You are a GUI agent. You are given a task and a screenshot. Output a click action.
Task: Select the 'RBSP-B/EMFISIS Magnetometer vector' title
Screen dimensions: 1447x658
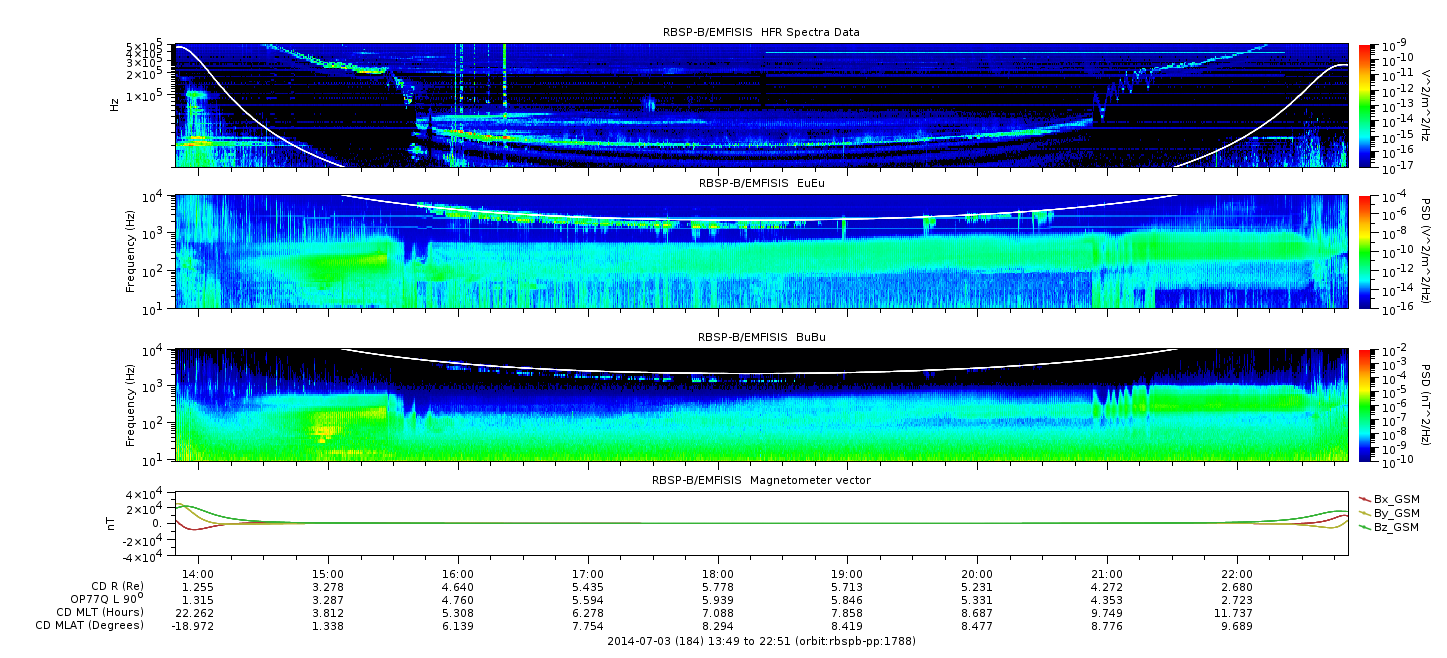[761, 480]
